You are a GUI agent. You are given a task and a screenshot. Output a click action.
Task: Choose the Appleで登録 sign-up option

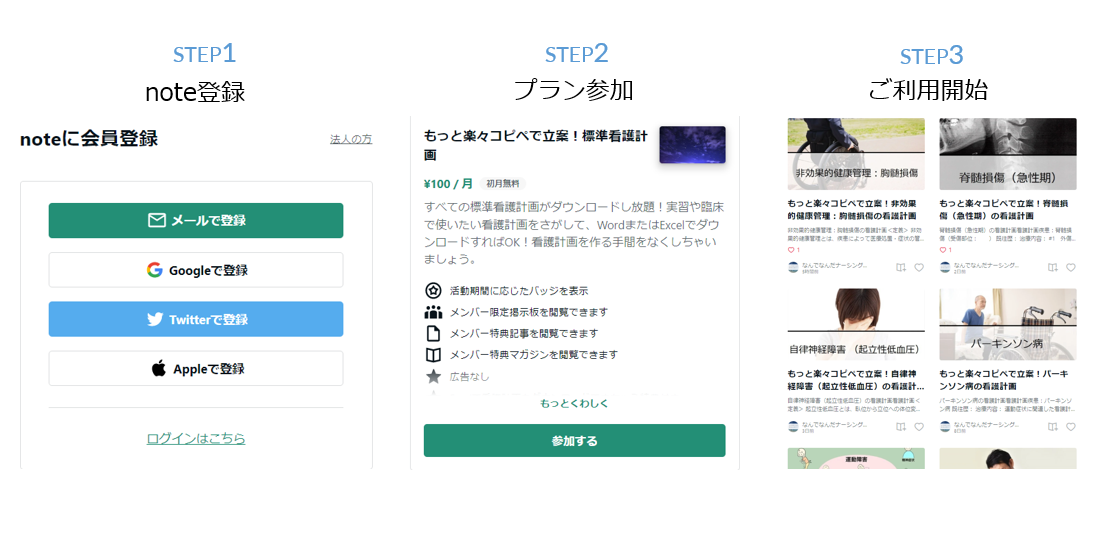click(x=196, y=368)
